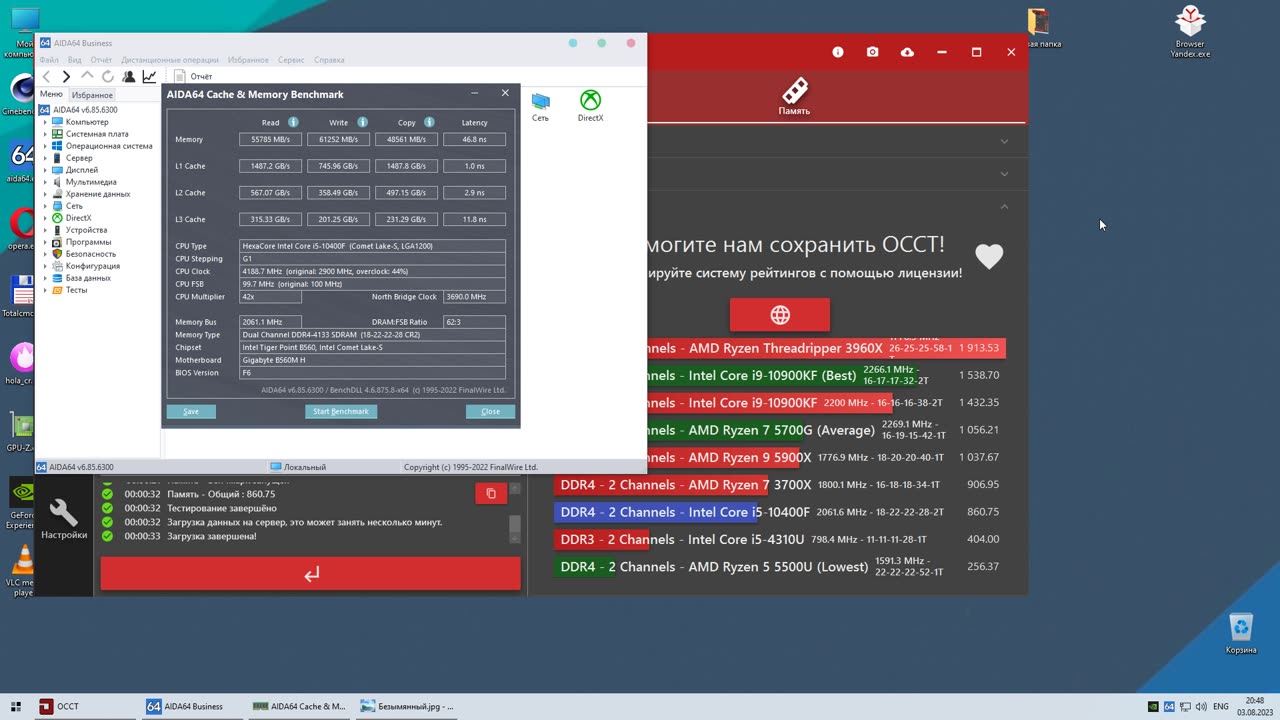1280x720 pixels.
Task: Select Сеть in the AIDA64 tree
Action: 74,206
